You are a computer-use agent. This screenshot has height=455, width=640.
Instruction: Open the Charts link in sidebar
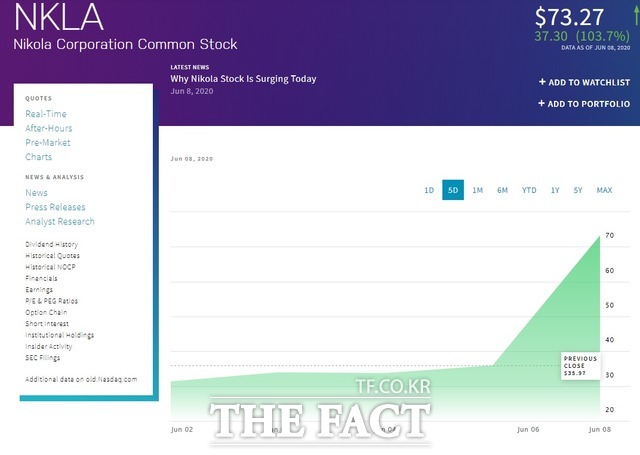click(39, 157)
